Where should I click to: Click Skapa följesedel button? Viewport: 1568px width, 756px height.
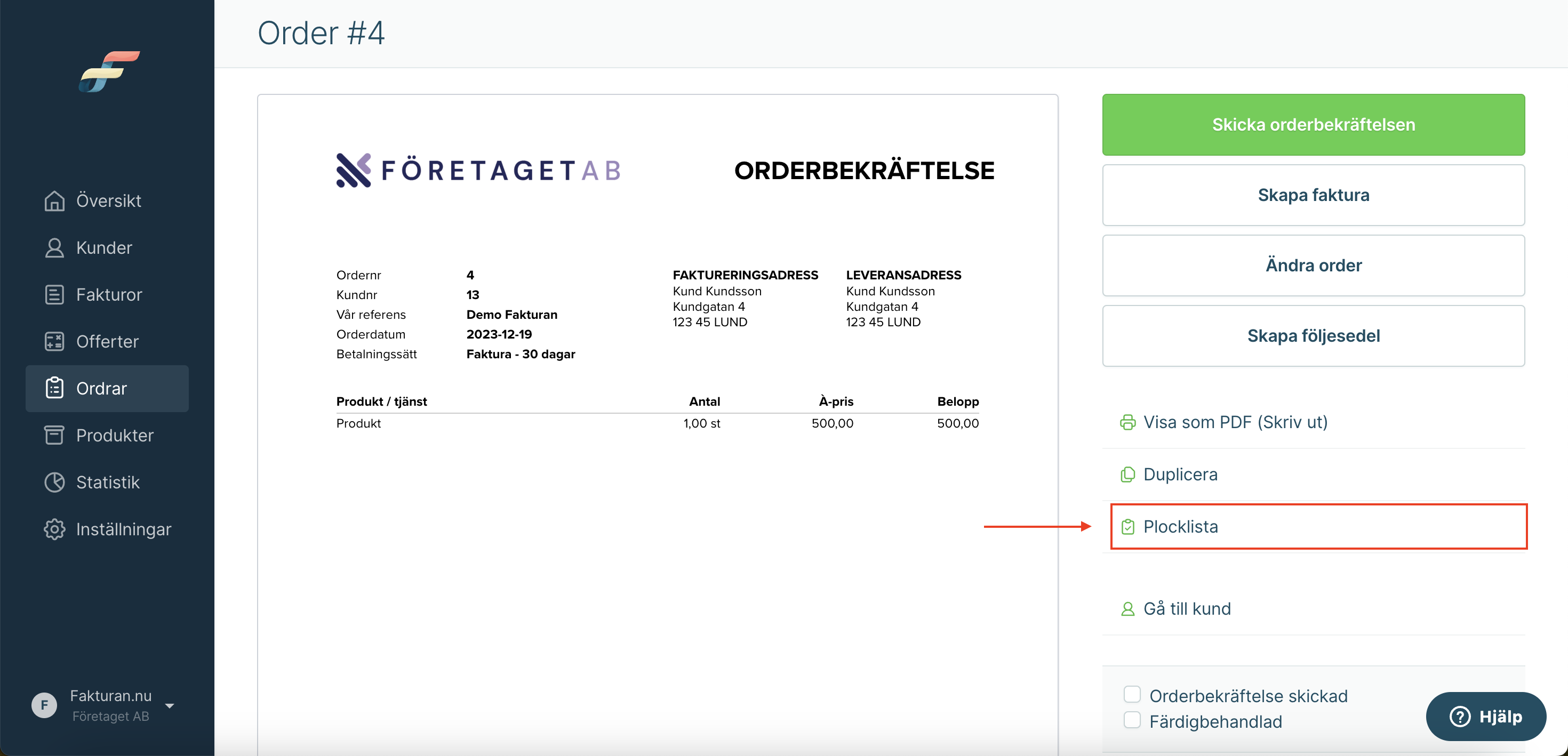(1313, 336)
